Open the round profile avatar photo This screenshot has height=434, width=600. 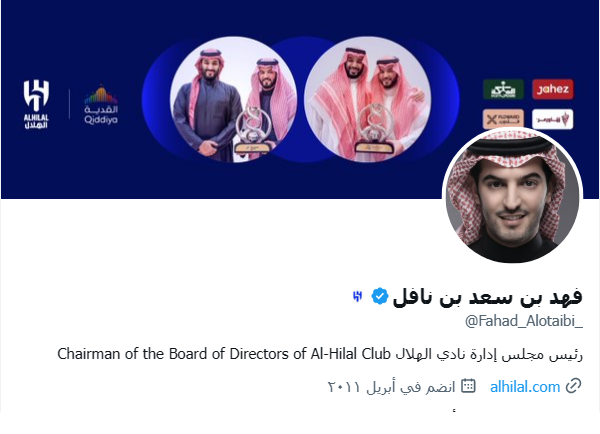click(512, 196)
